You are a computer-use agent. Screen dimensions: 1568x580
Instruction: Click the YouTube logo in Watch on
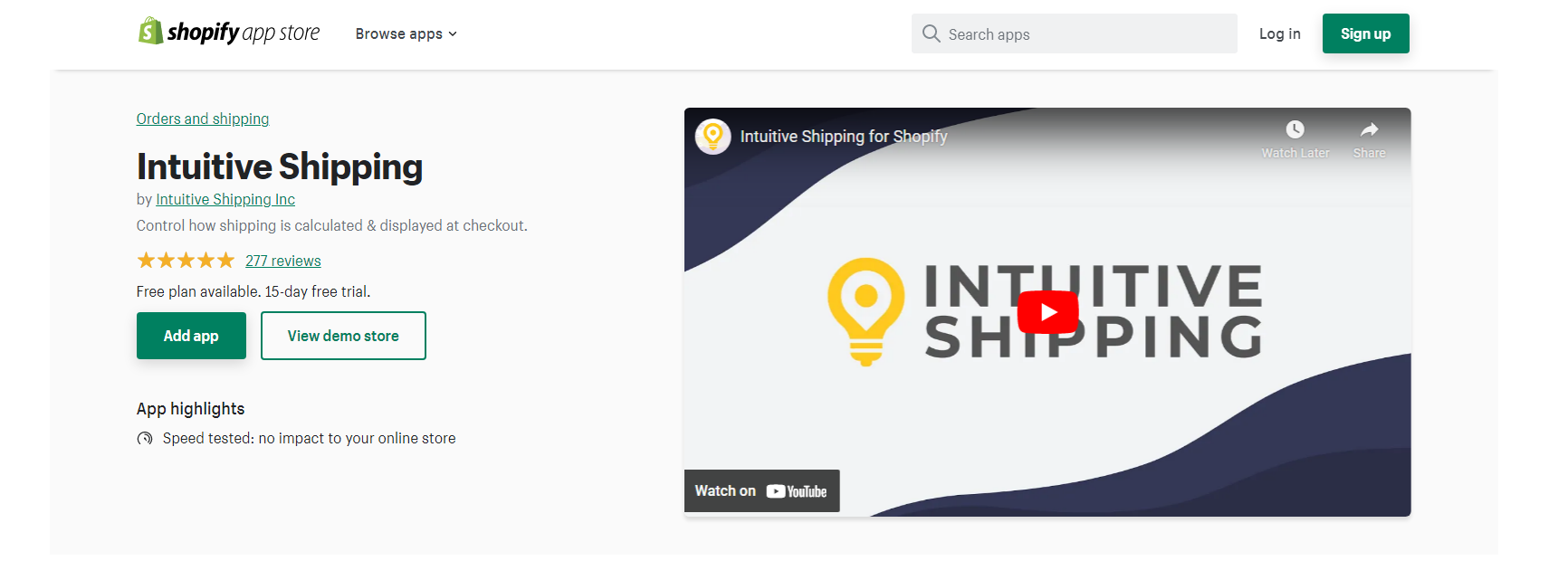click(x=797, y=491)
